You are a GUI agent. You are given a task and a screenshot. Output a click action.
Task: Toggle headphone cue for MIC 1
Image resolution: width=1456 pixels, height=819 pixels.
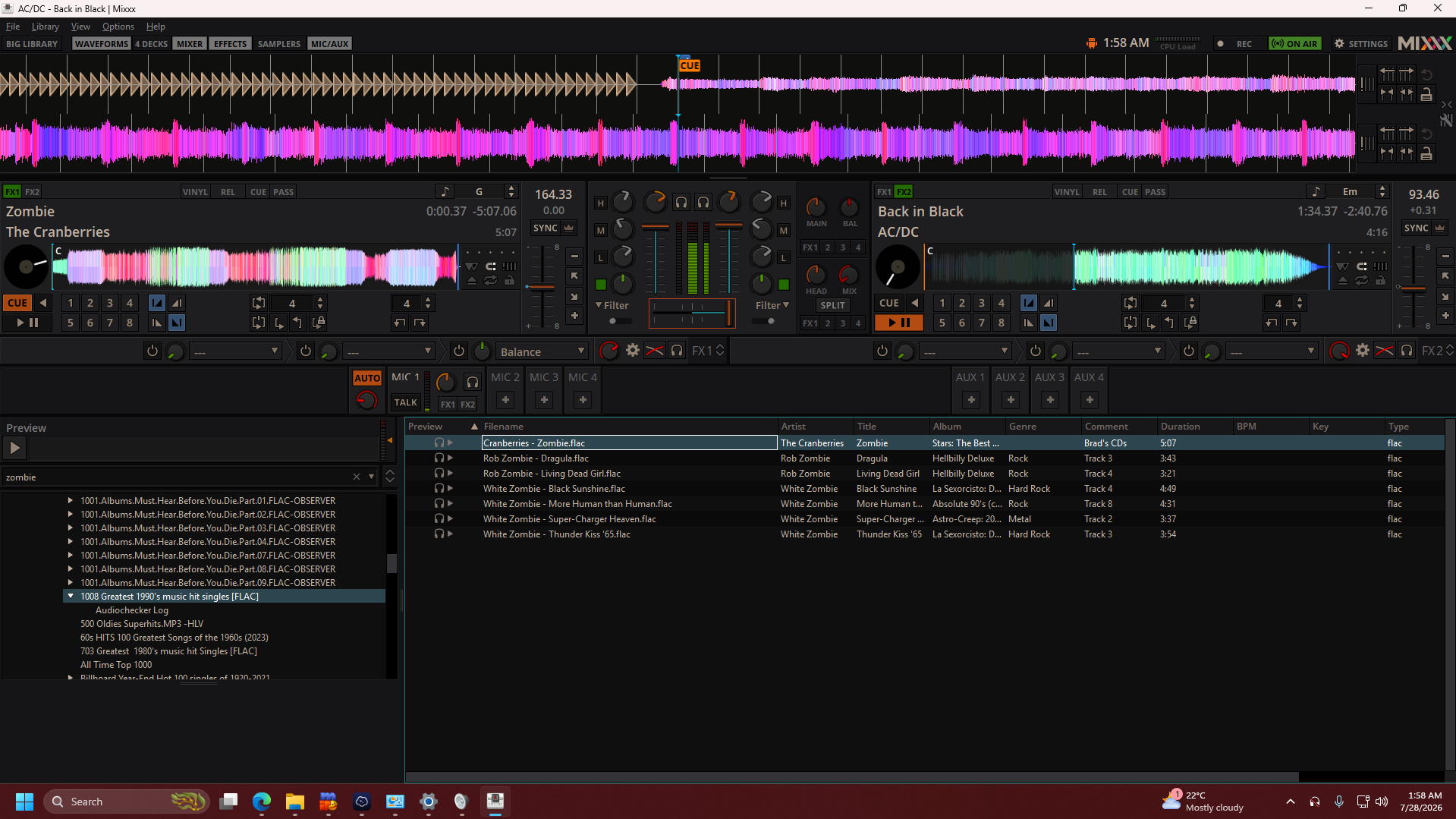(472, 382)
